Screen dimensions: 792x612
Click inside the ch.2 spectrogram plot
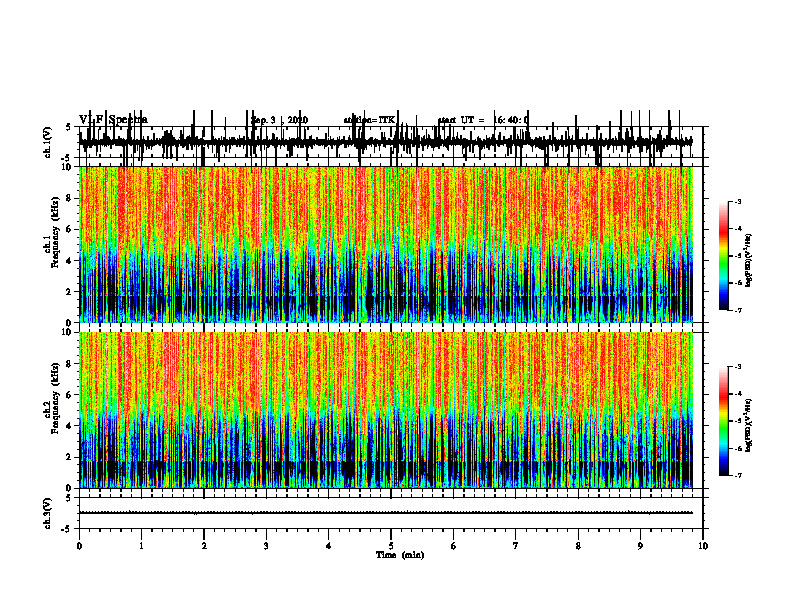(x=385, y=410)
